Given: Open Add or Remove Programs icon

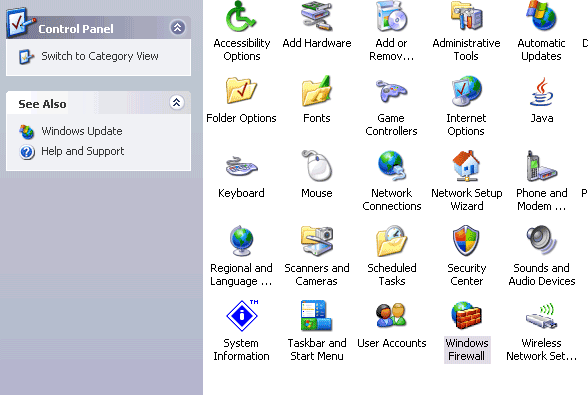Looking at the screenshot, I should 392,17.
